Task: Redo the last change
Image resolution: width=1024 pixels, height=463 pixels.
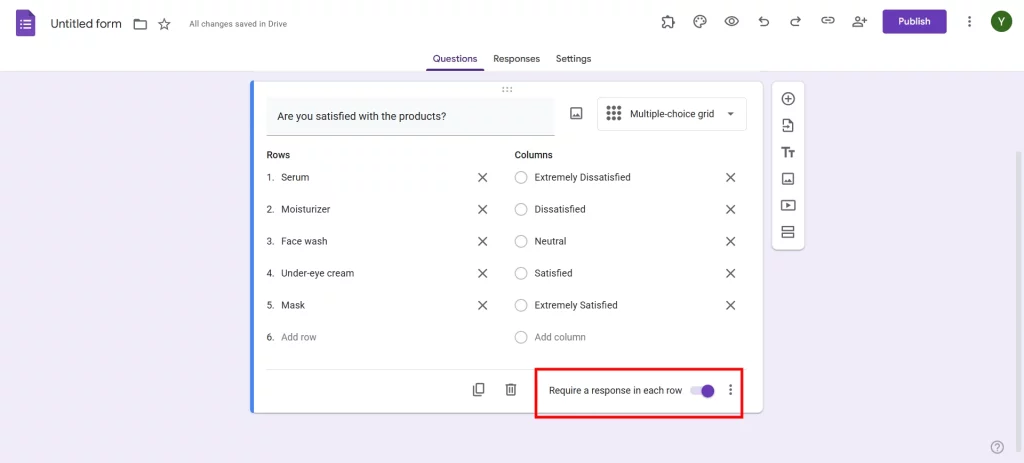Action: pos(795,22)
